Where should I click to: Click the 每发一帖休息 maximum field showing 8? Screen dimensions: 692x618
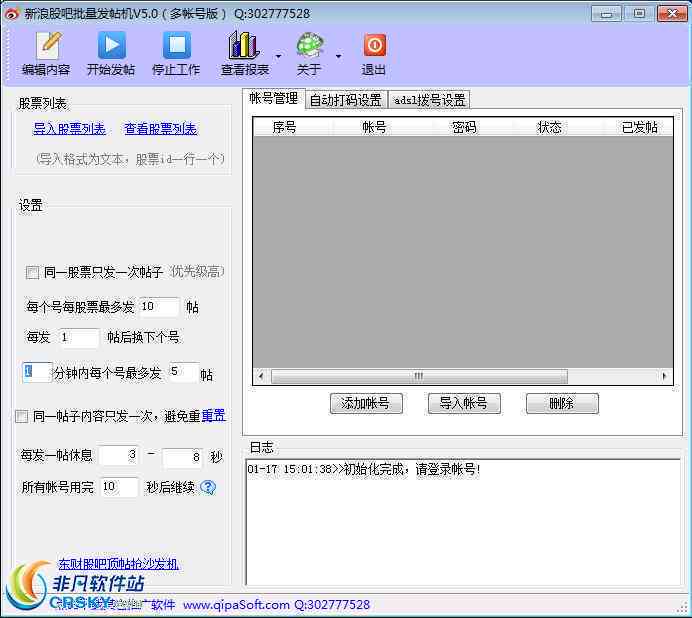(182, 458)
